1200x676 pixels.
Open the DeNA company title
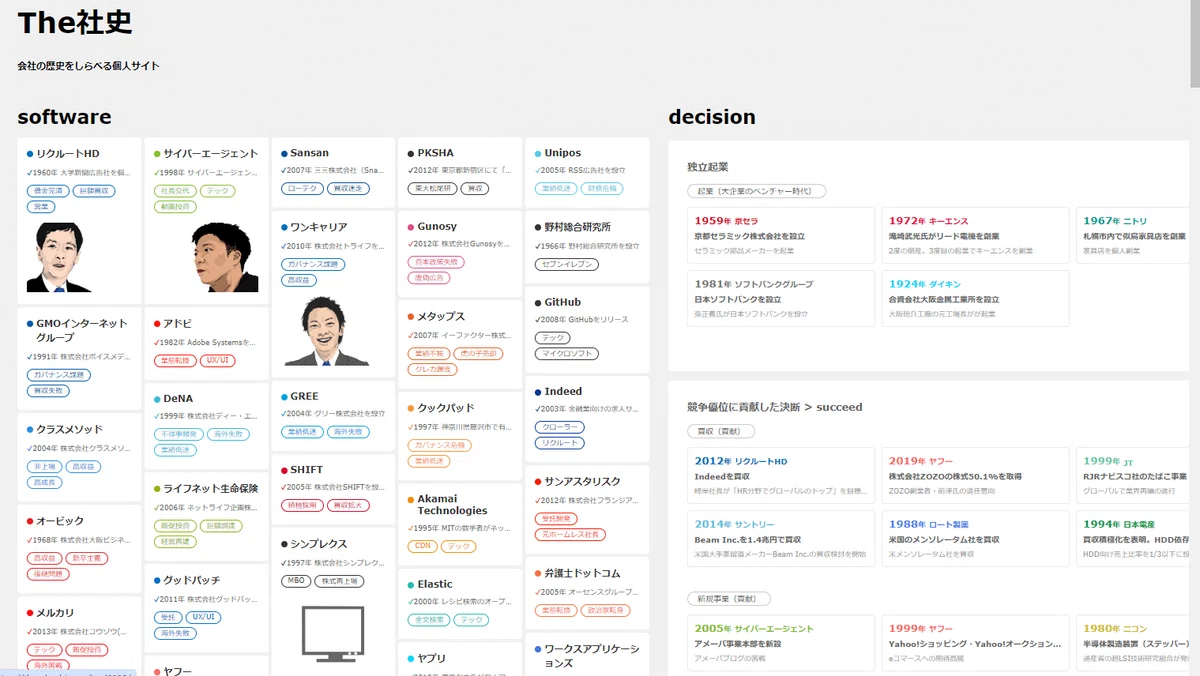178,398
